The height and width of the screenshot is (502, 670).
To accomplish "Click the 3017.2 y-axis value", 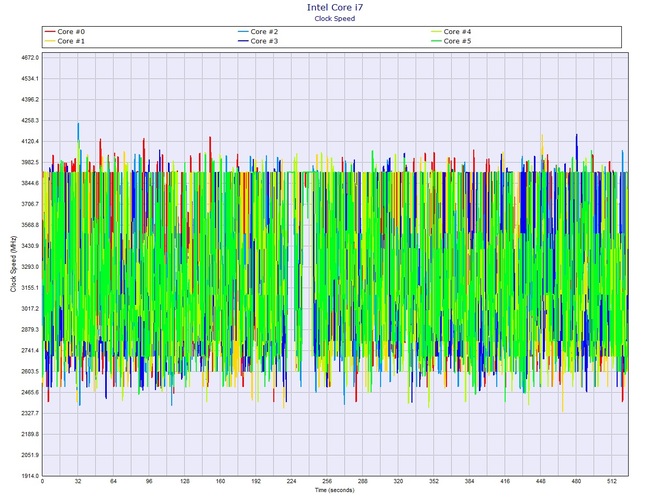I will (x=30, y=308).
